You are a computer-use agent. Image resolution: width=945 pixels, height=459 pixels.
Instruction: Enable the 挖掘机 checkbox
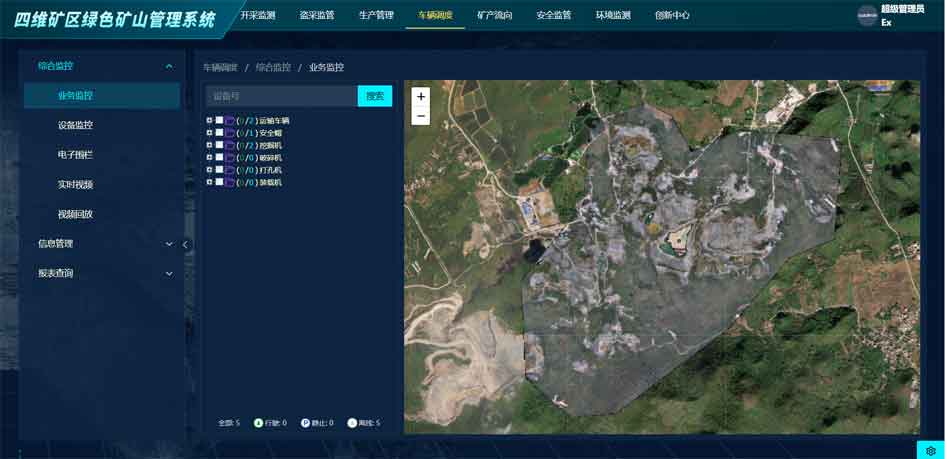(x=220, y=146)
